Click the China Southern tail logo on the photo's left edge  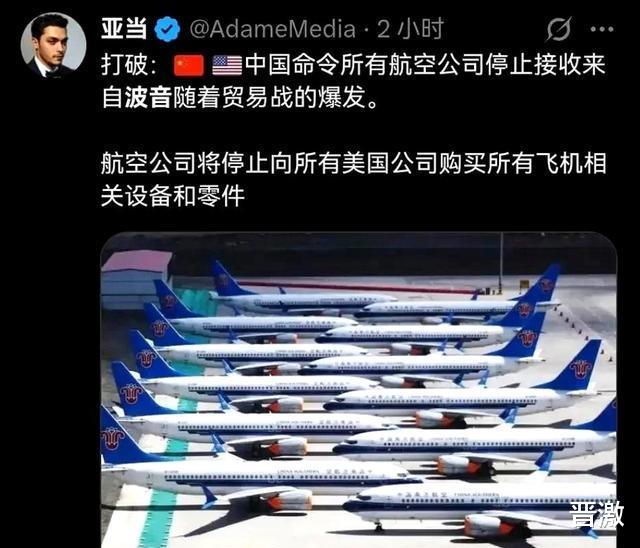click(112, 438)
